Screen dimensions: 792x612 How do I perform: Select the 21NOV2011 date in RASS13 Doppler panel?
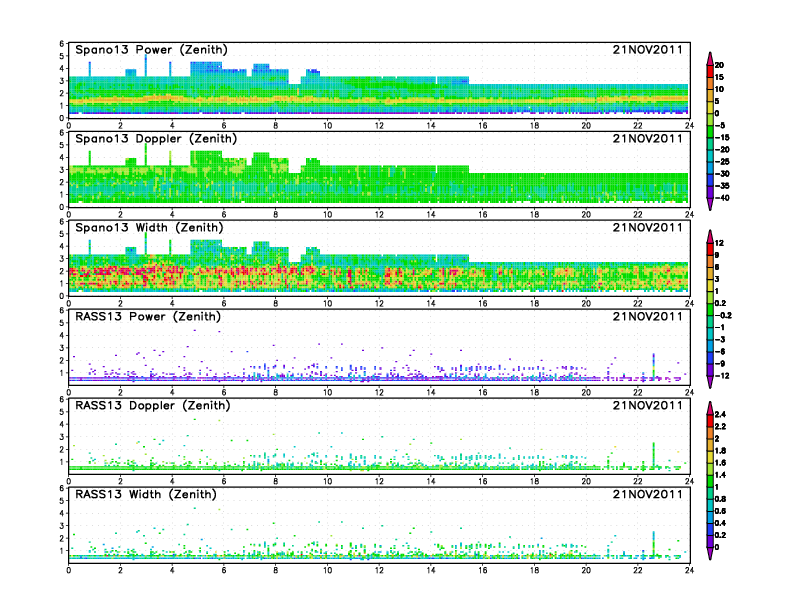(x=648, y=405)
